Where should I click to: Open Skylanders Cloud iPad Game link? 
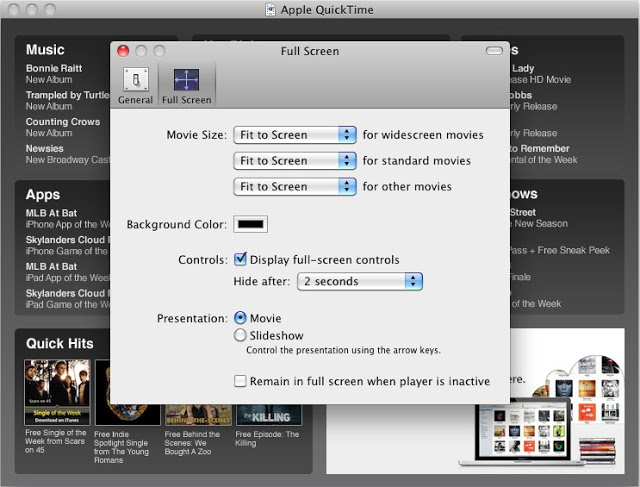point(68,299)
